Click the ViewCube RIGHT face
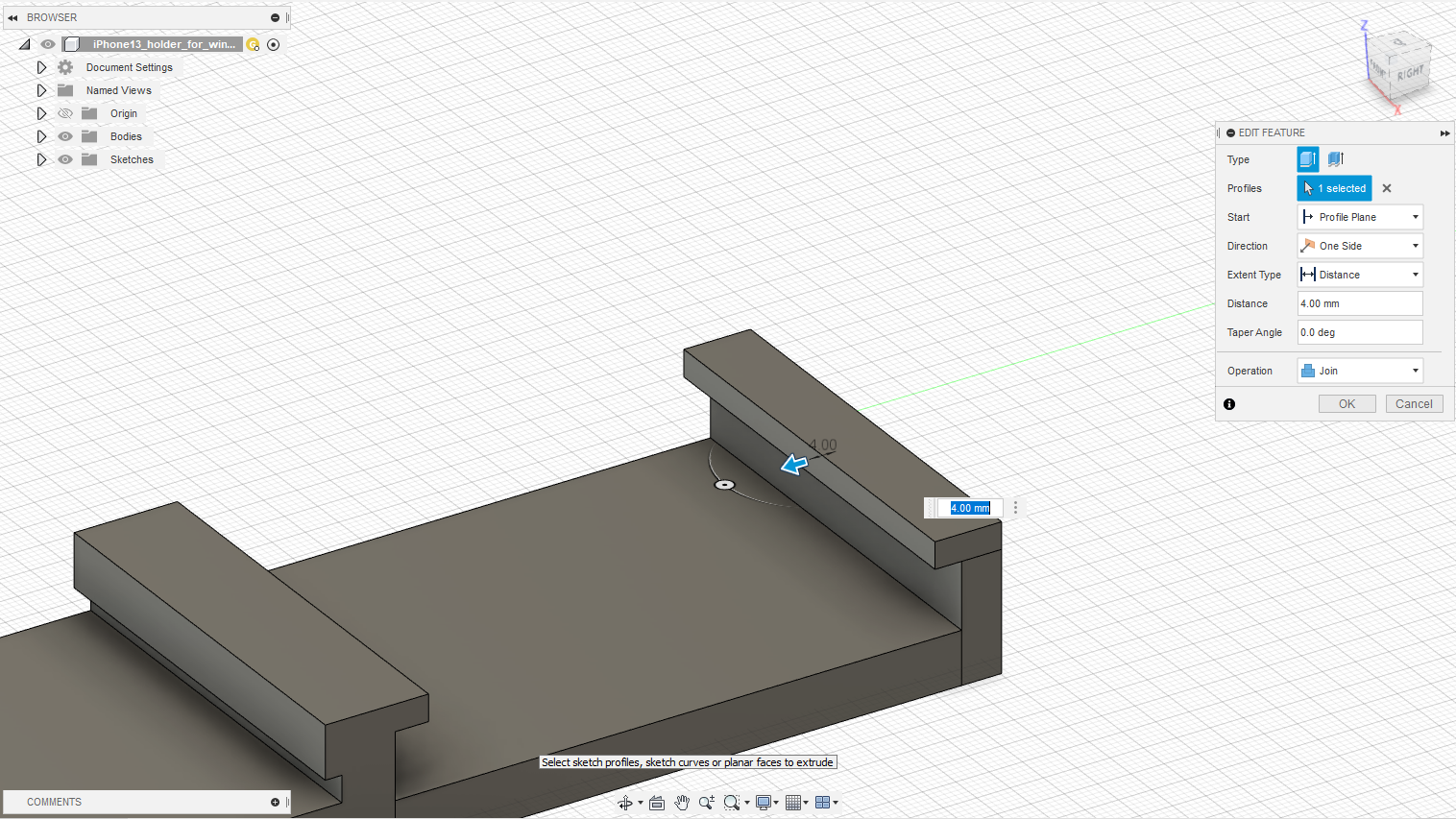 (1410, 72)
